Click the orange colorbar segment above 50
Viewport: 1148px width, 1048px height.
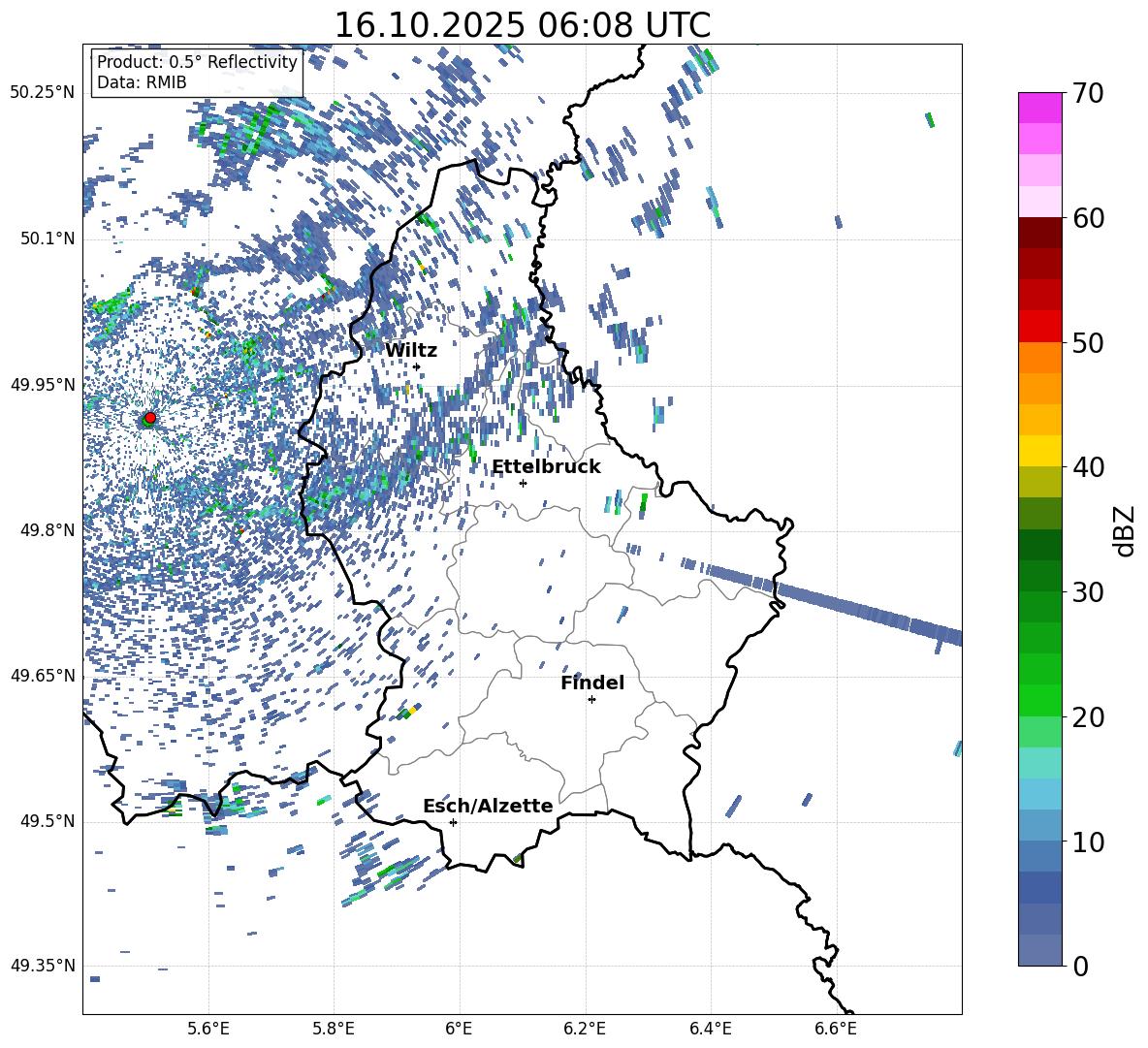tap(1039, 357)
